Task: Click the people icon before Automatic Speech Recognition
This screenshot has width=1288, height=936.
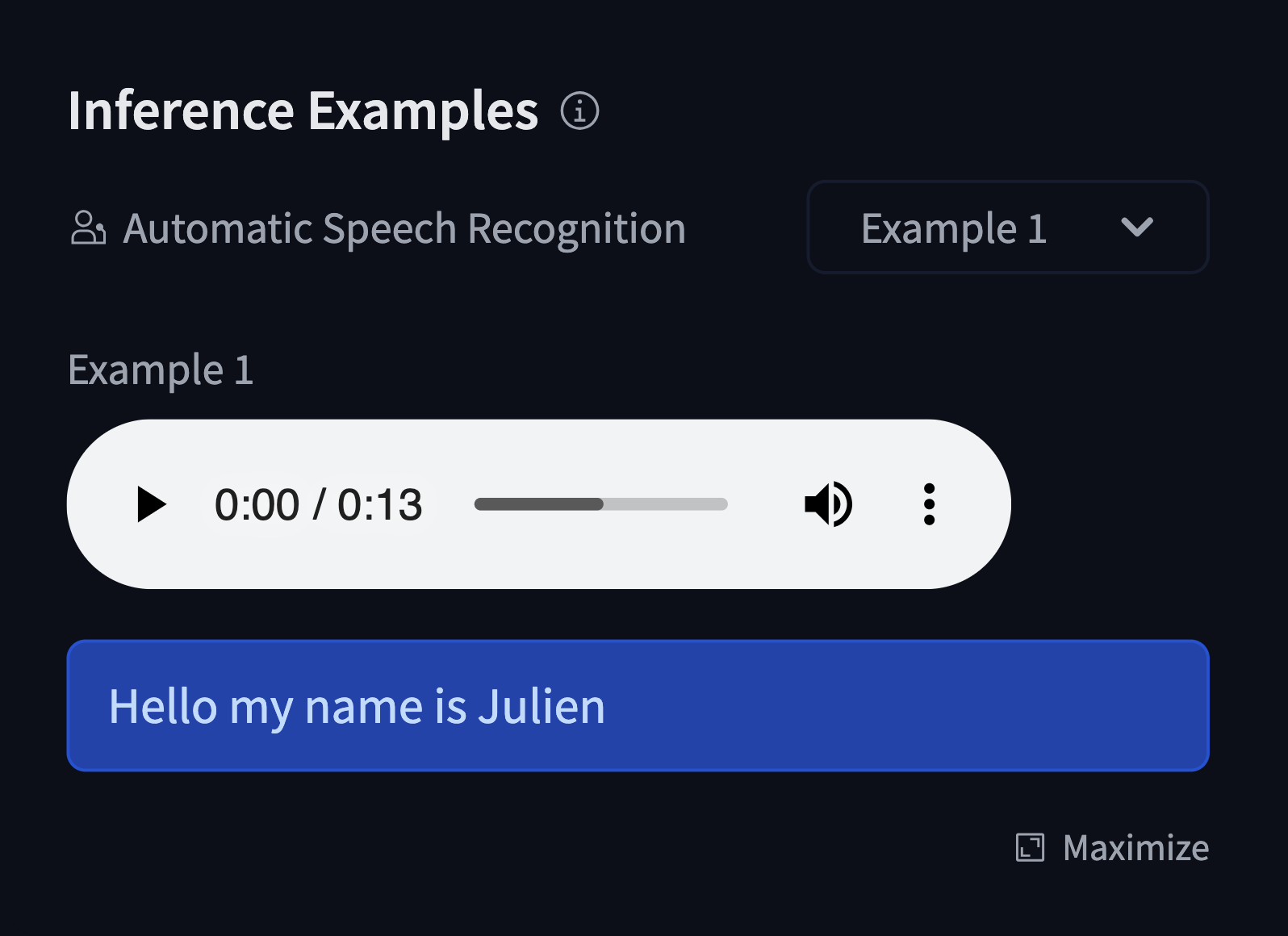Action: [x=88, y=228]
